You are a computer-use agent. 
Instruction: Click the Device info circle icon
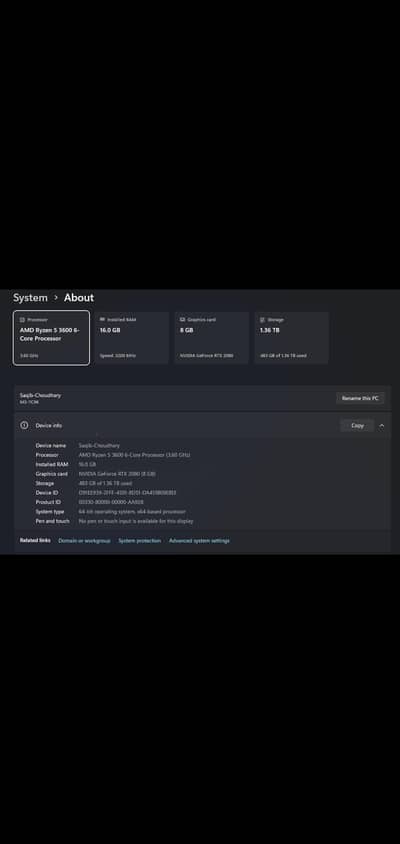pos(24,425)
